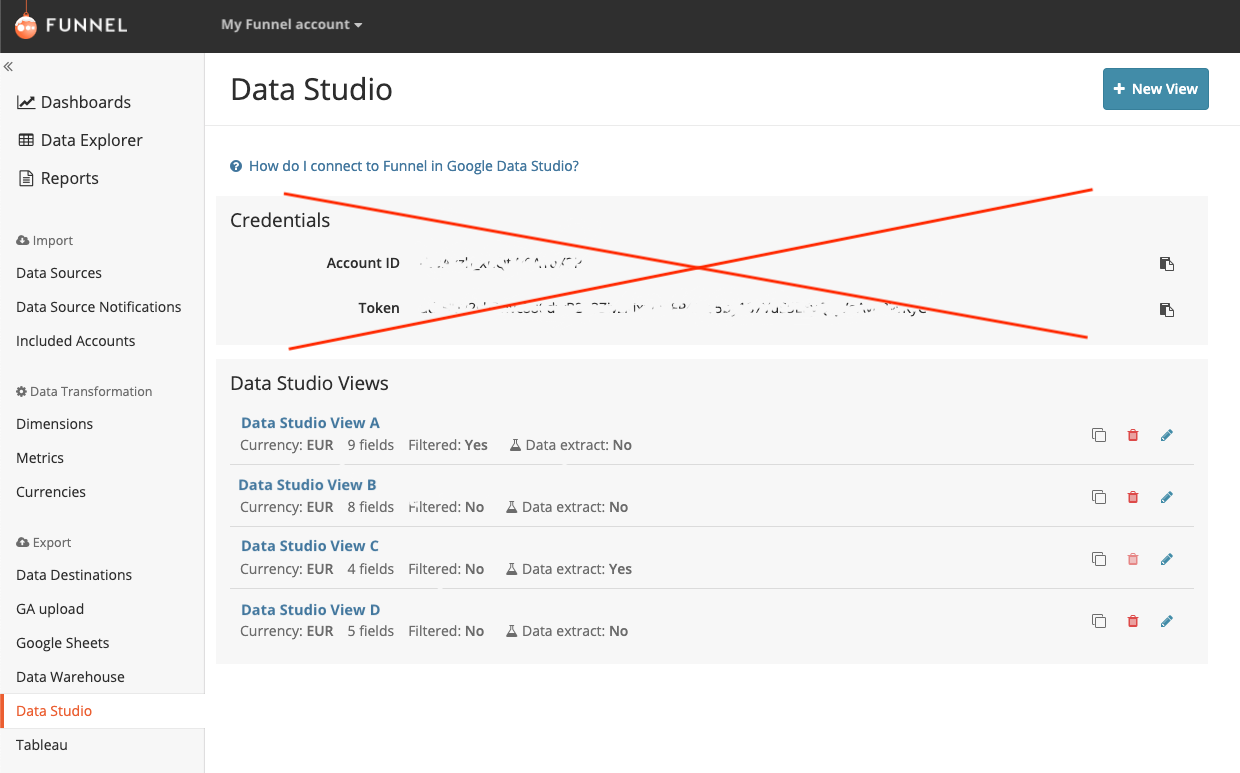The image size is (1240, 773).
Task: Open Data Studio View D
Action: pos(311,610)
